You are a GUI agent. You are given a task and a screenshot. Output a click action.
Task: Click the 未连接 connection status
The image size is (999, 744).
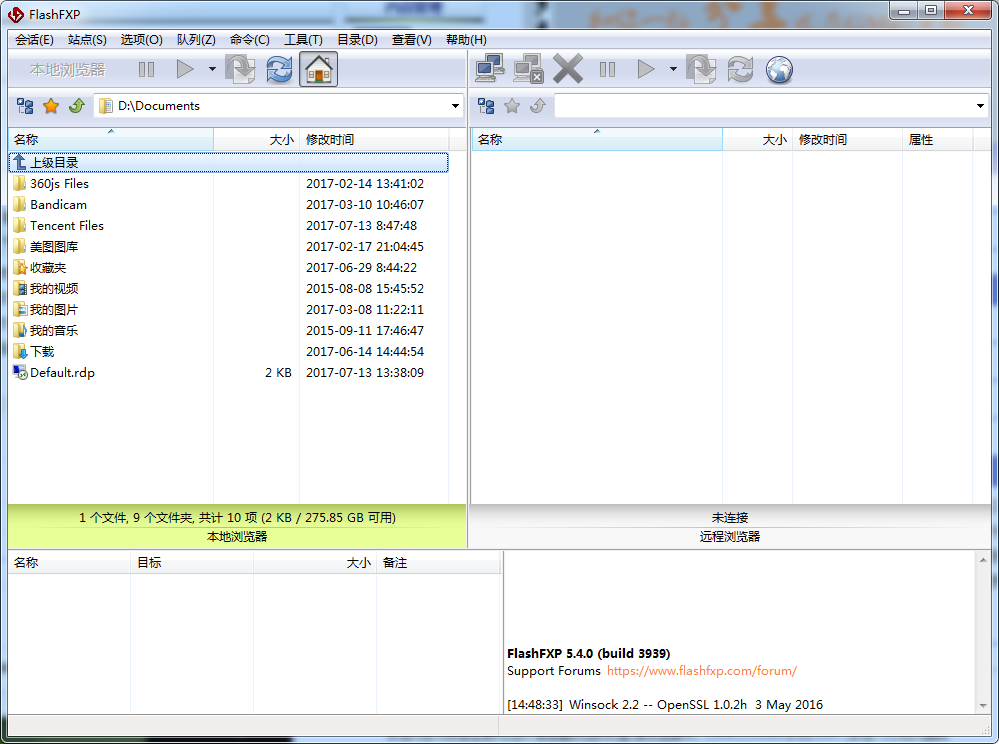pyautogui.click(x=730, y=518)
